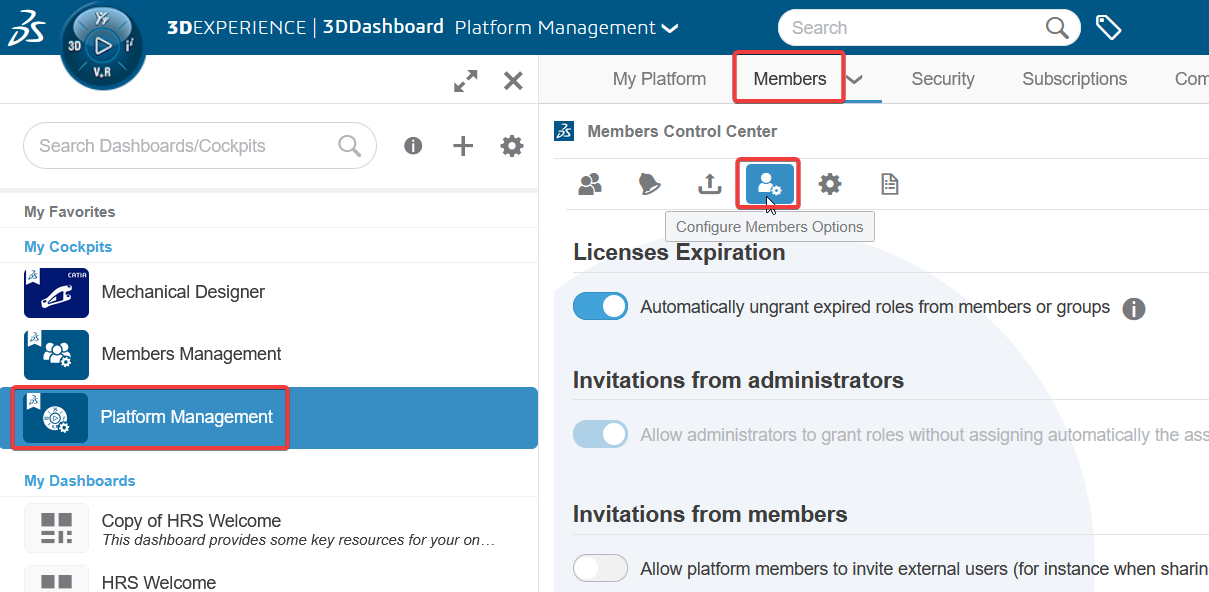
Task: Enable allow platform members to invite external users
Action: tap(600, 568)
